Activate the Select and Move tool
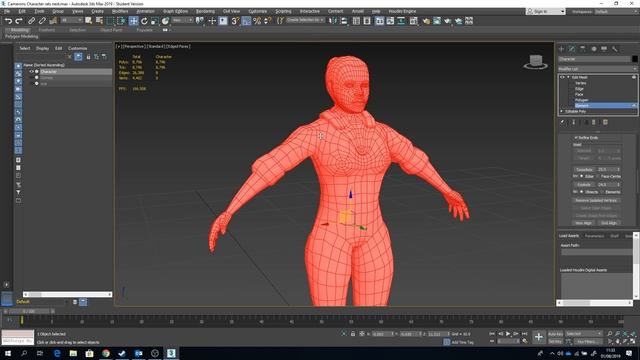 click(133, 21)
